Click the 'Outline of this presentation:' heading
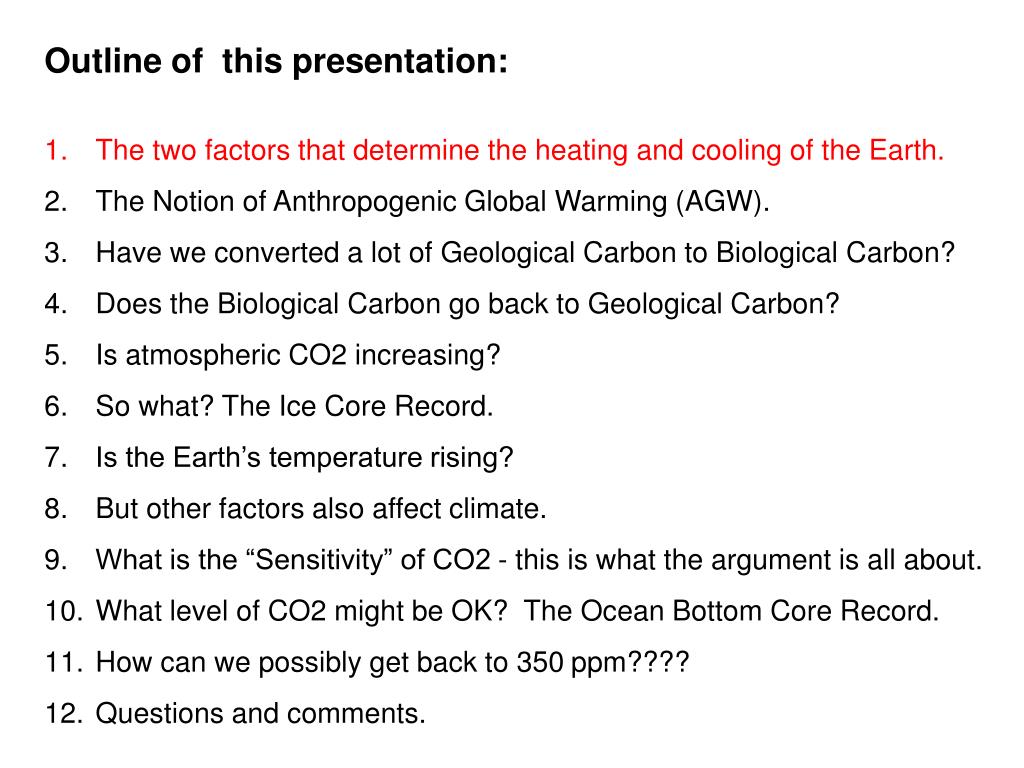Viewport: 1024px width, 768px height. point(276,61)
